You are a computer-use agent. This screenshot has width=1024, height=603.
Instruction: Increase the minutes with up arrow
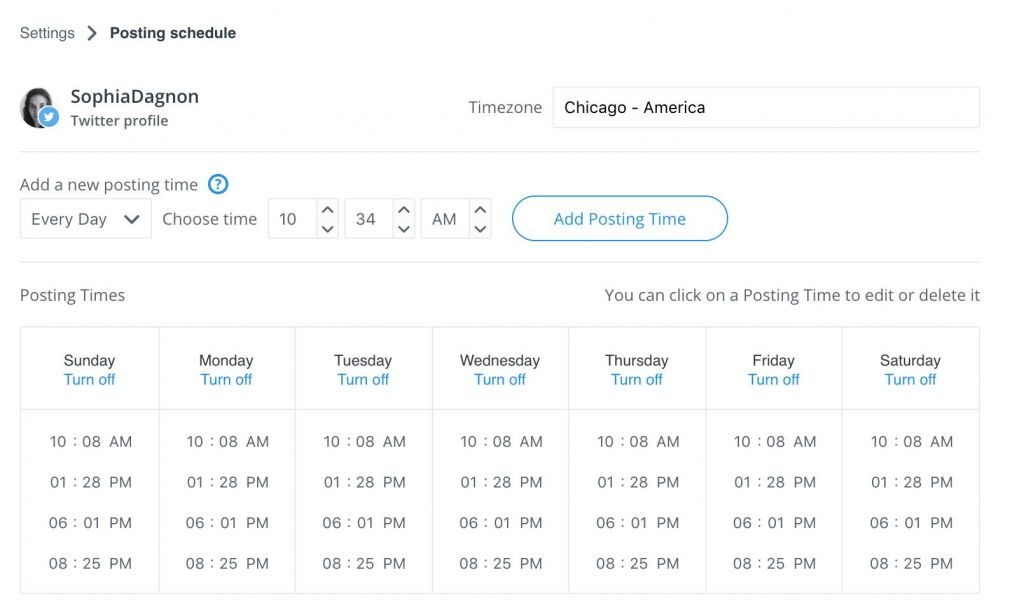point(403,210)
